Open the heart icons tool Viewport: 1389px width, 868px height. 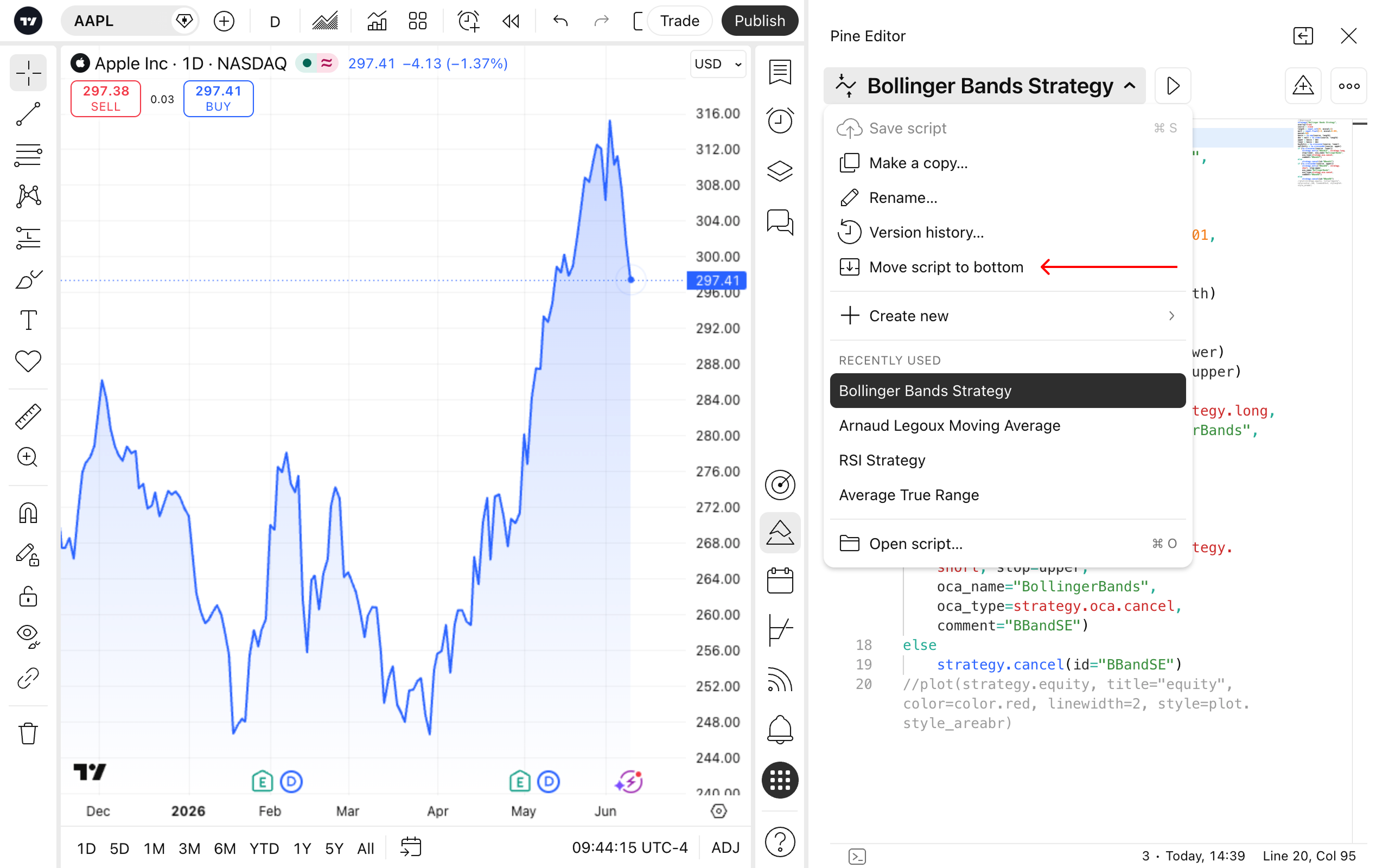(28, 361)
